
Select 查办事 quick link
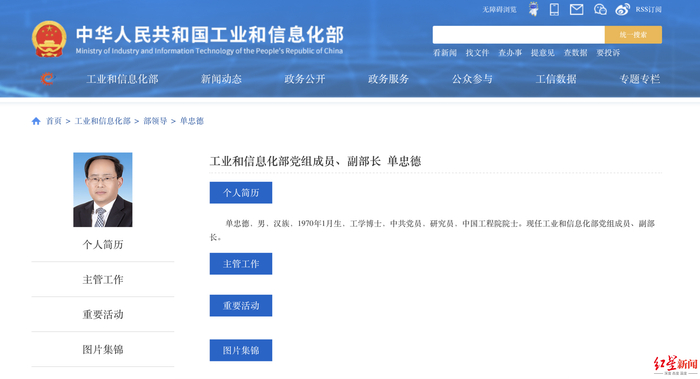[x=510, y=53]
